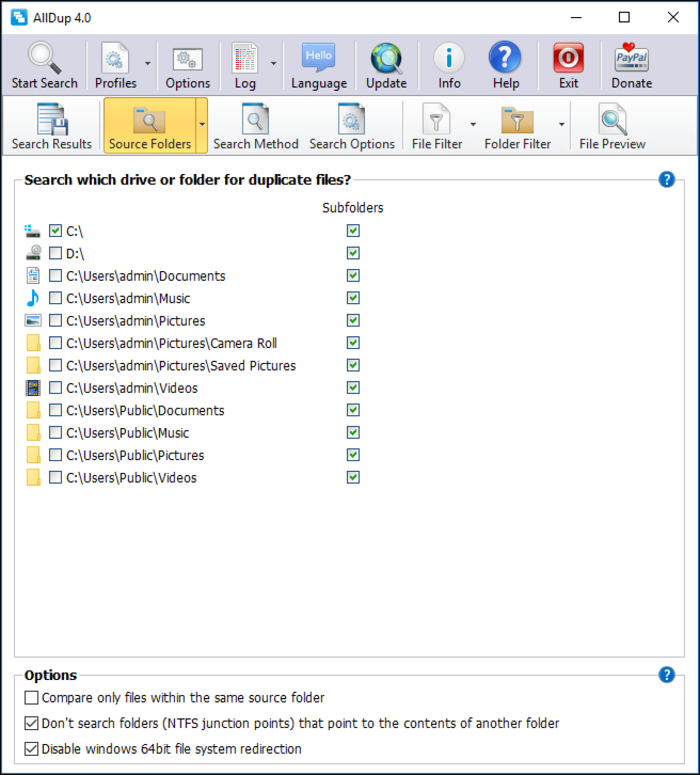Viewport: 700px width, 775px height.
Task: Open the Options gear icon
Action: pos(187,59)
